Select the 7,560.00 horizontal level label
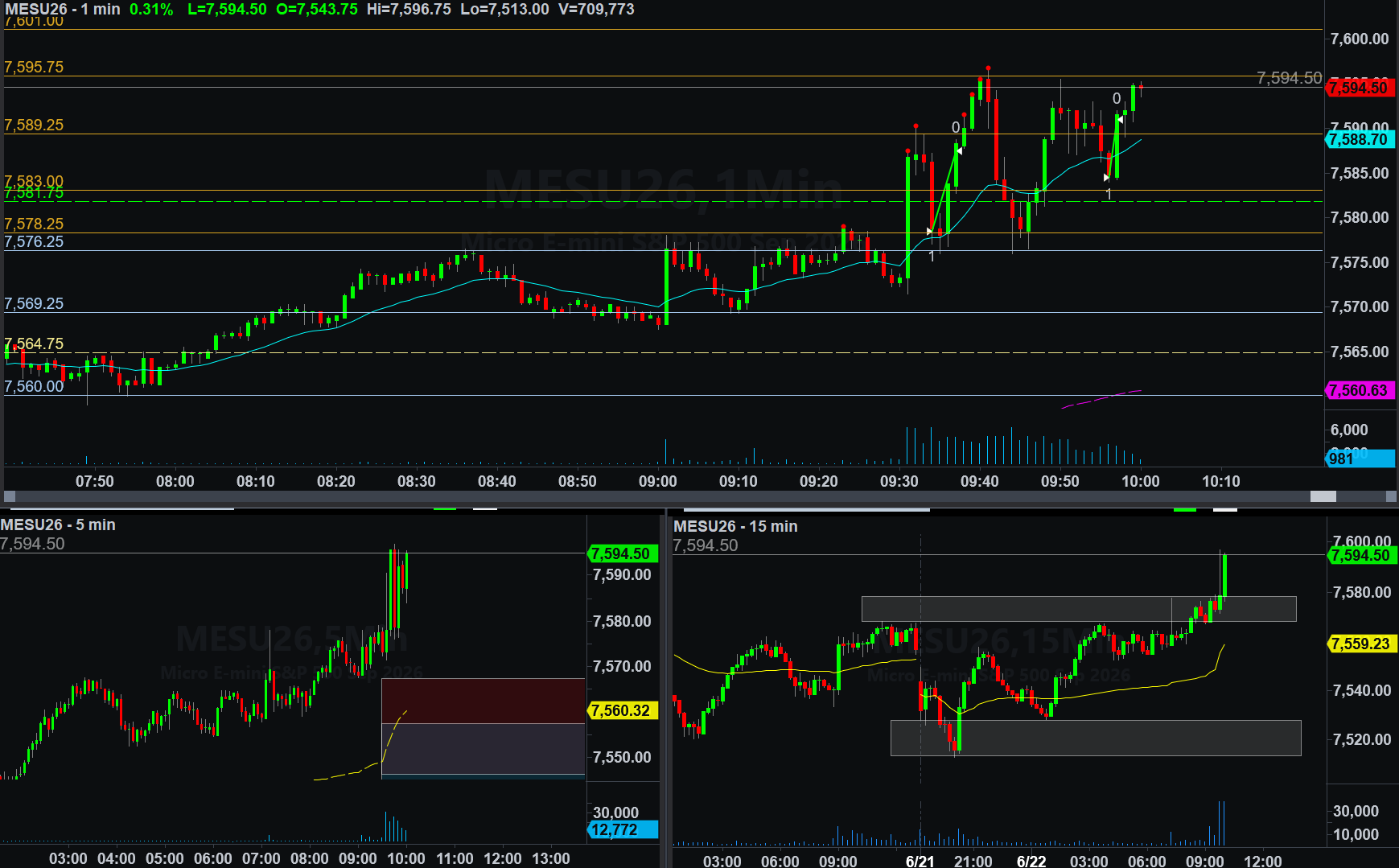 (x=34, y=386)
